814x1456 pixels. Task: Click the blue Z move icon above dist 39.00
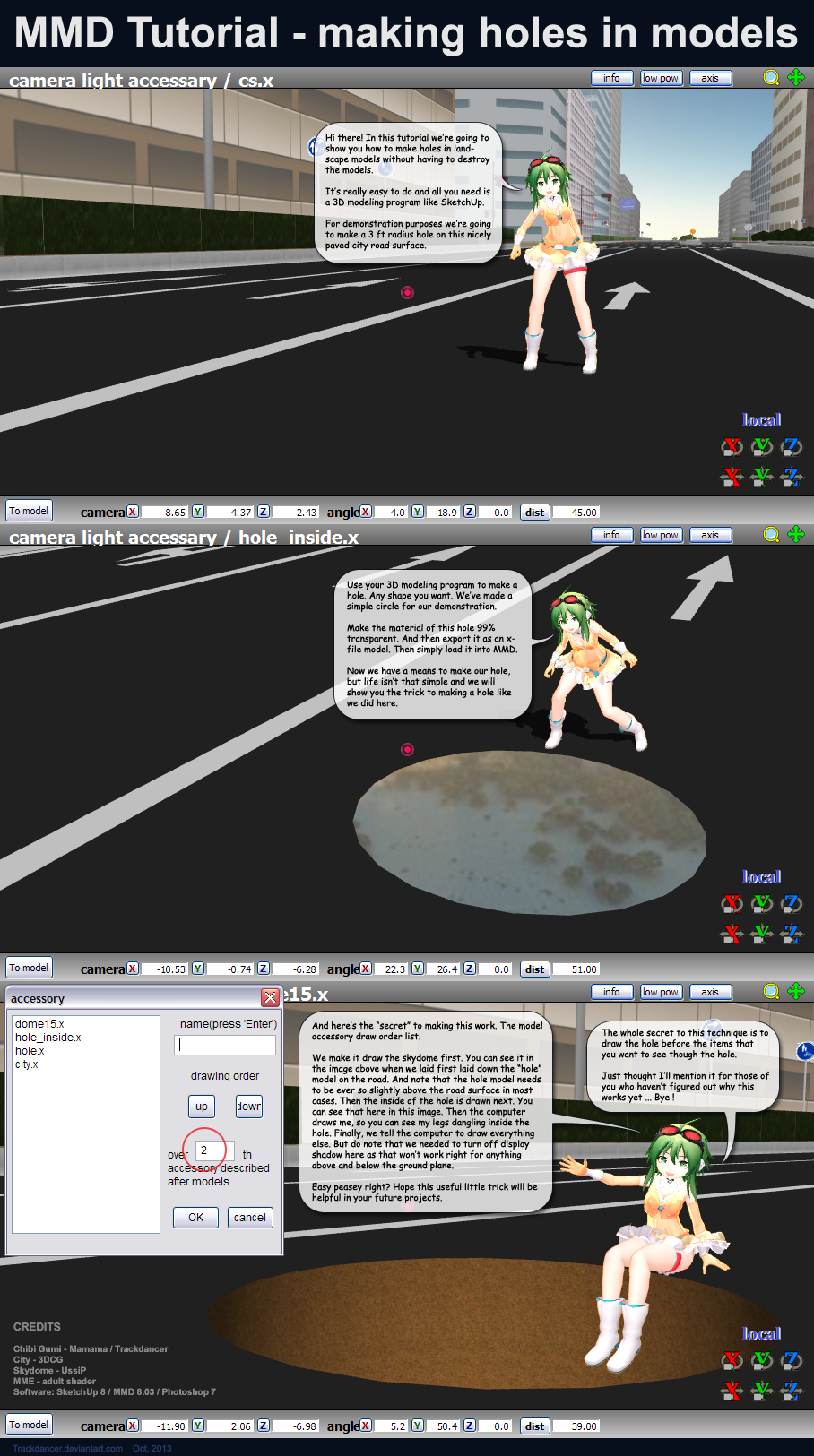pyautogui.click(x=792, y=1390)
